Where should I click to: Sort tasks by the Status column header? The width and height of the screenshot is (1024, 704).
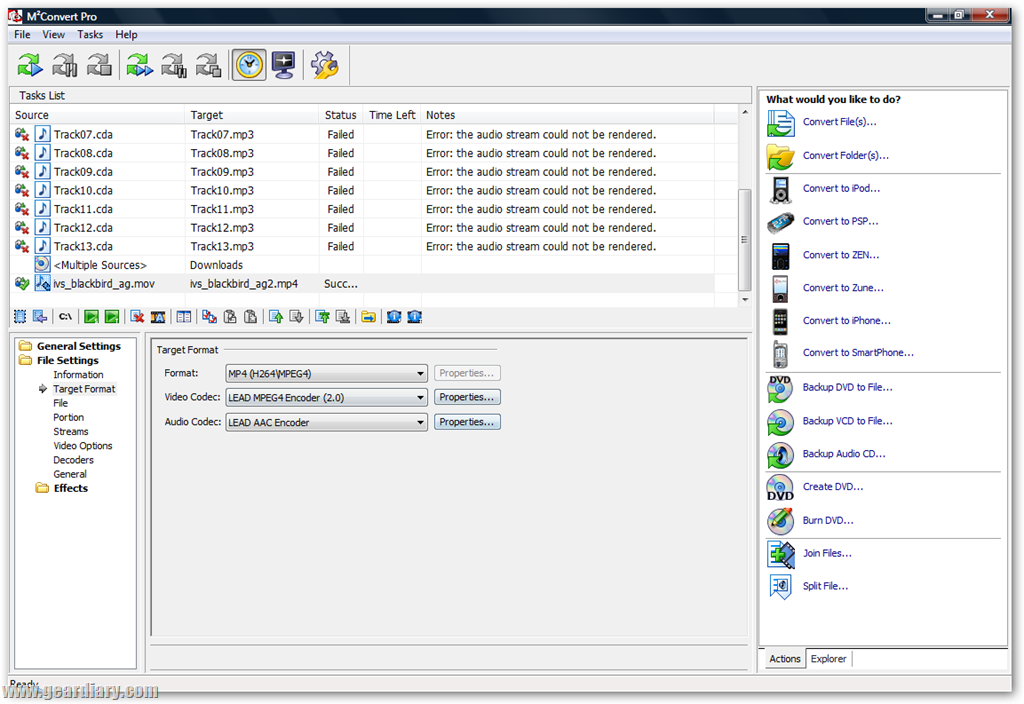click(x=340, y=116)
